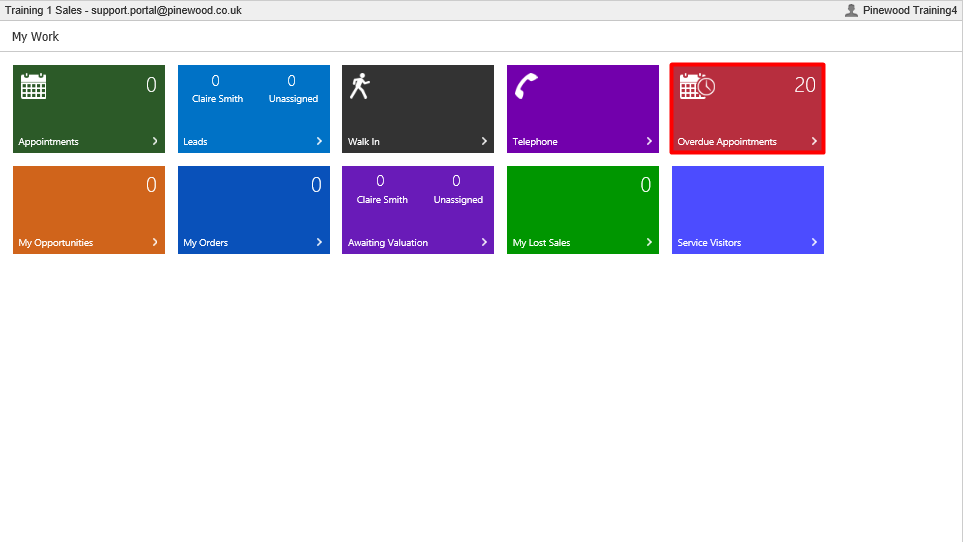
Task: Open the Awaiting Valuation chevron arrow
Action: (484, 242)
